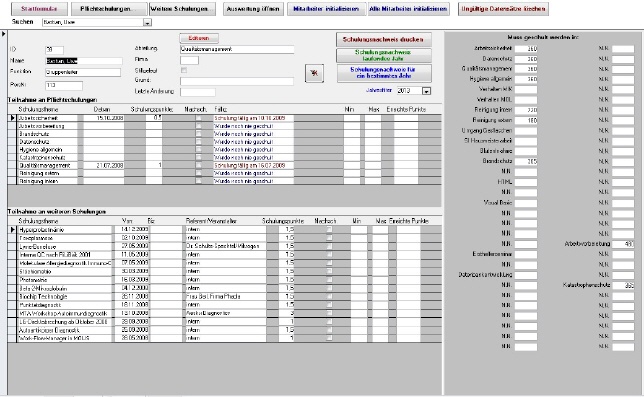Click the Reinigung extern Schulungsthema cell

(47, 173)
